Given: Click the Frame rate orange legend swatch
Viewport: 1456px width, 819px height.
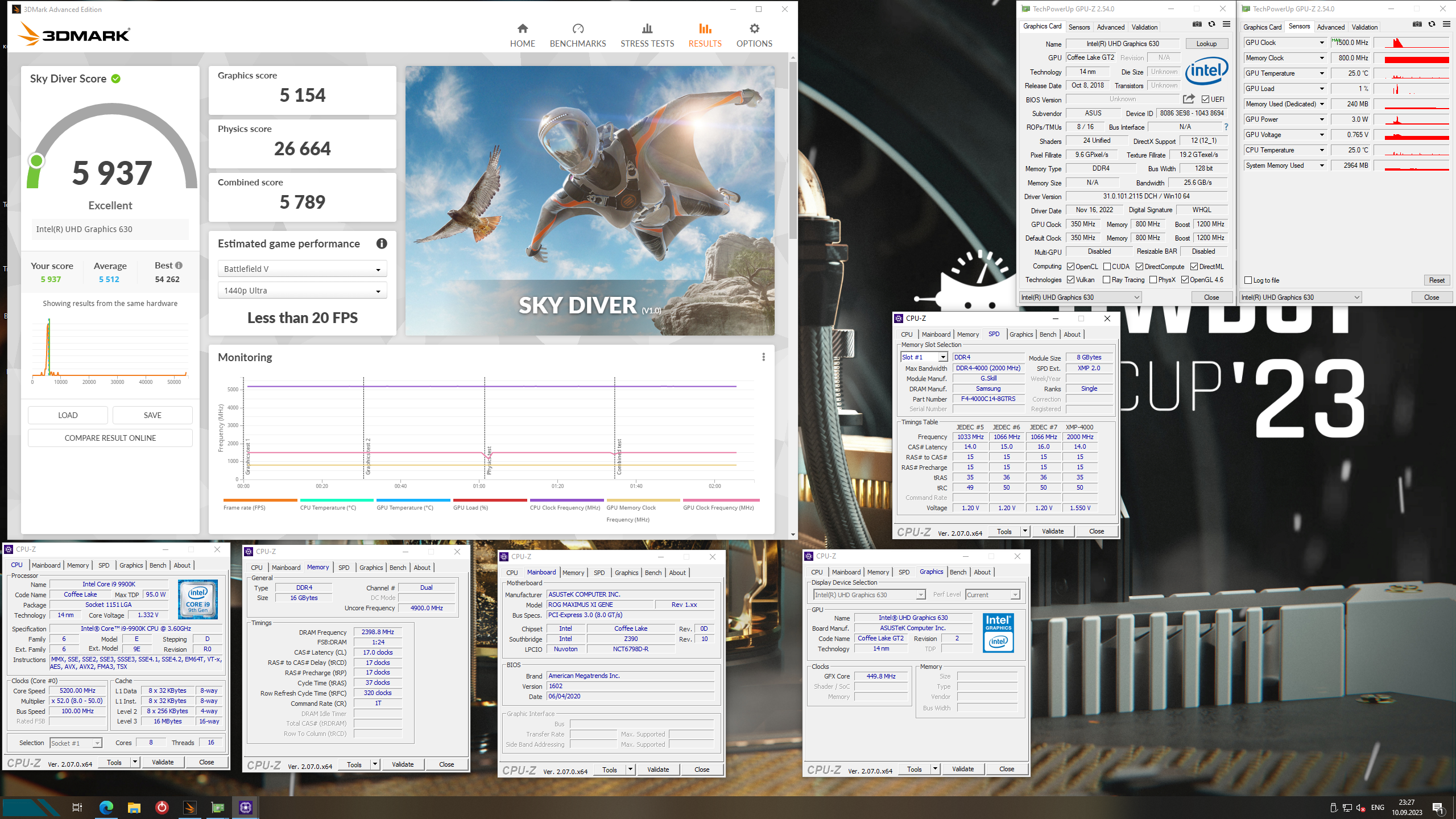Looking at the screenshot, I should pos(260,500).
